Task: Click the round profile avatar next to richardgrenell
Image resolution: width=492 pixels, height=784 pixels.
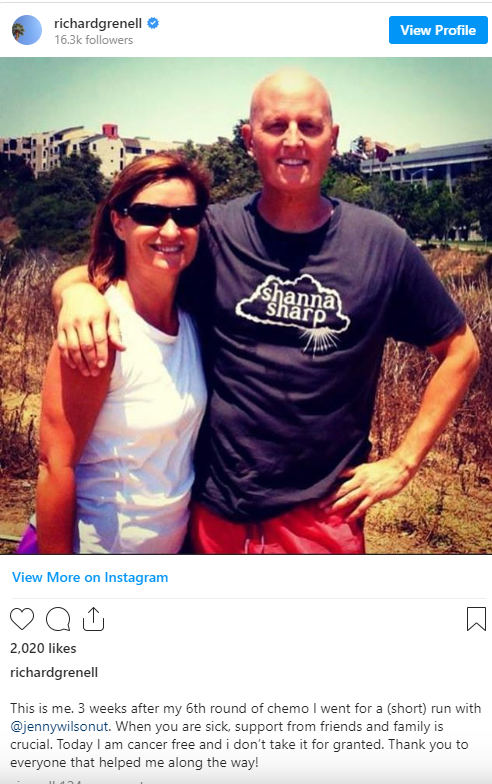Action: [27, 30]
